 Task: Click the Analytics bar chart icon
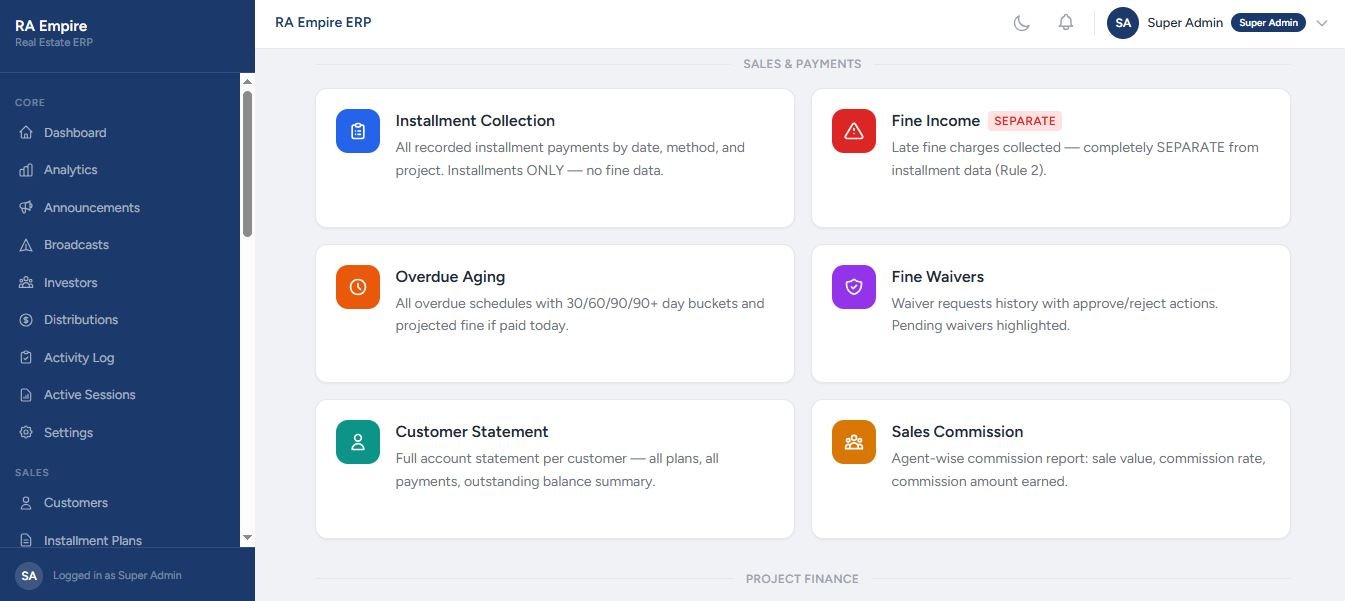26,170
